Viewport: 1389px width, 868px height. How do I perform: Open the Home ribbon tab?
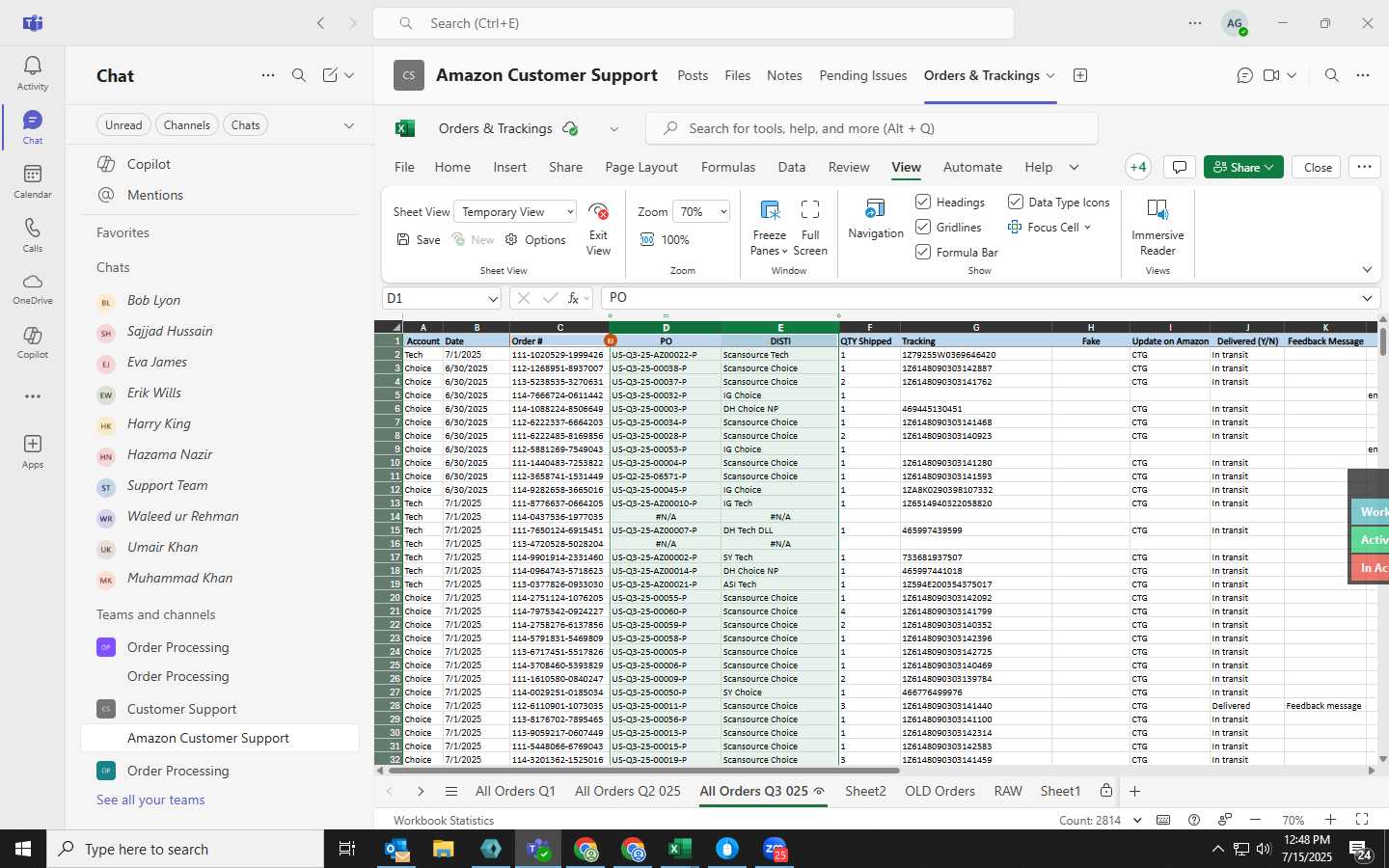(452, 167)
